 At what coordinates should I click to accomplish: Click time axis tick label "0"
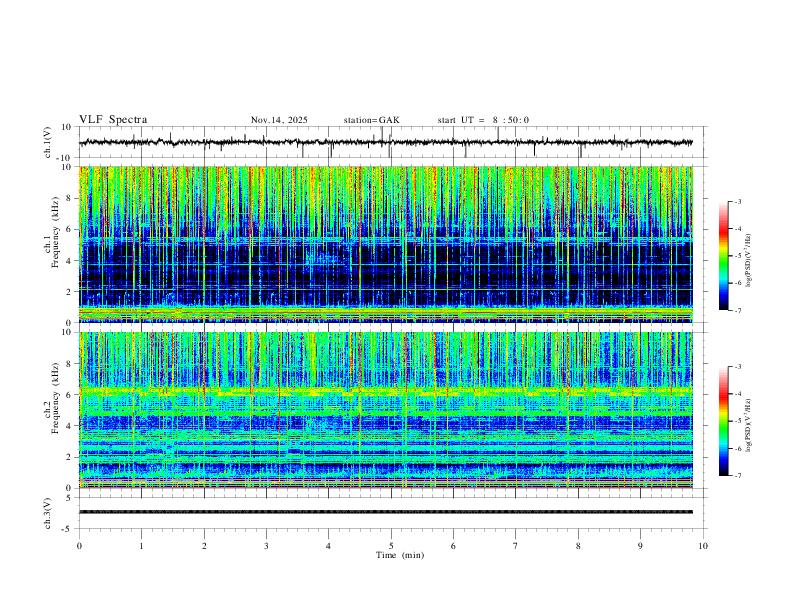(79, 546)
